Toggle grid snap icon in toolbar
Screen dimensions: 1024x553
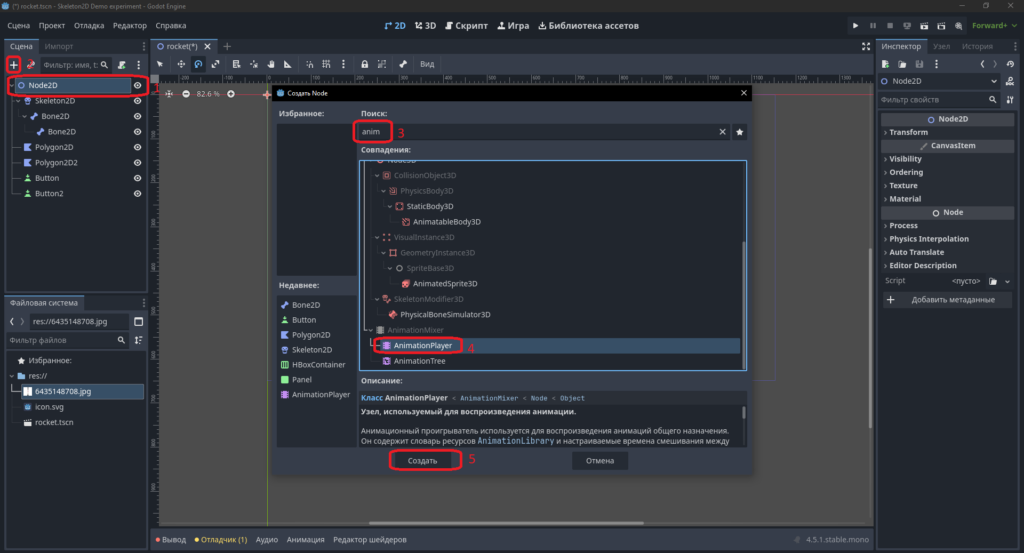tap(327, 64)
